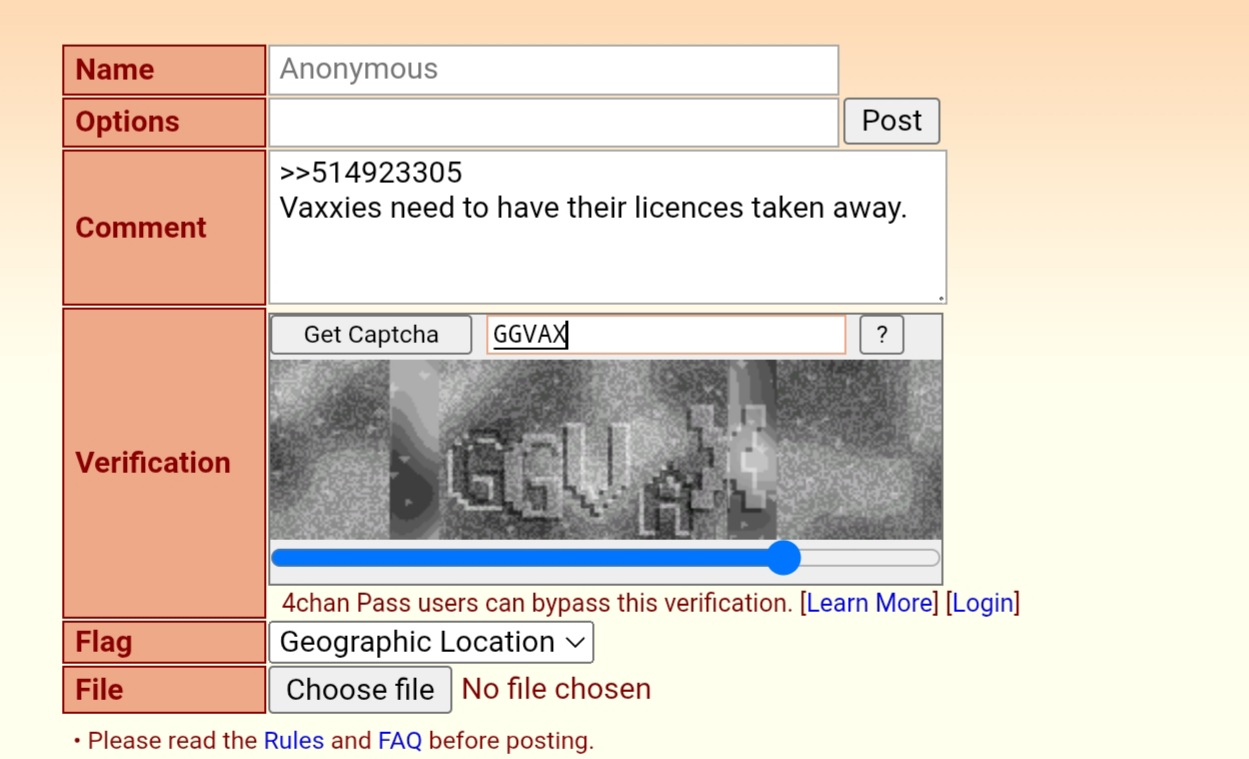Click the blue captcha slider handle

(x=785, y=557)
